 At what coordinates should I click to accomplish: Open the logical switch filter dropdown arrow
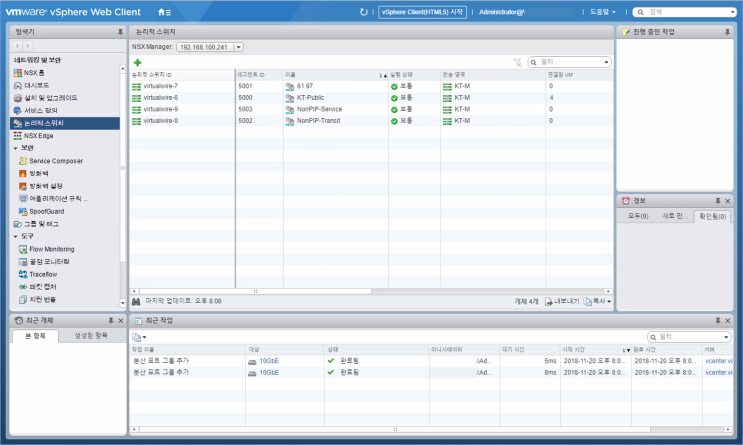pos(606,62)
